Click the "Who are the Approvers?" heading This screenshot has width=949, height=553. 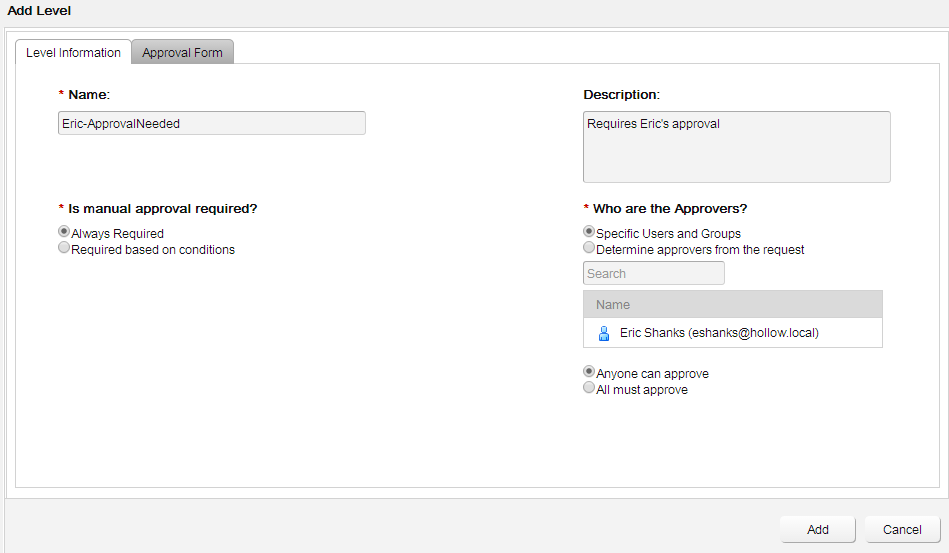(670, 209)
